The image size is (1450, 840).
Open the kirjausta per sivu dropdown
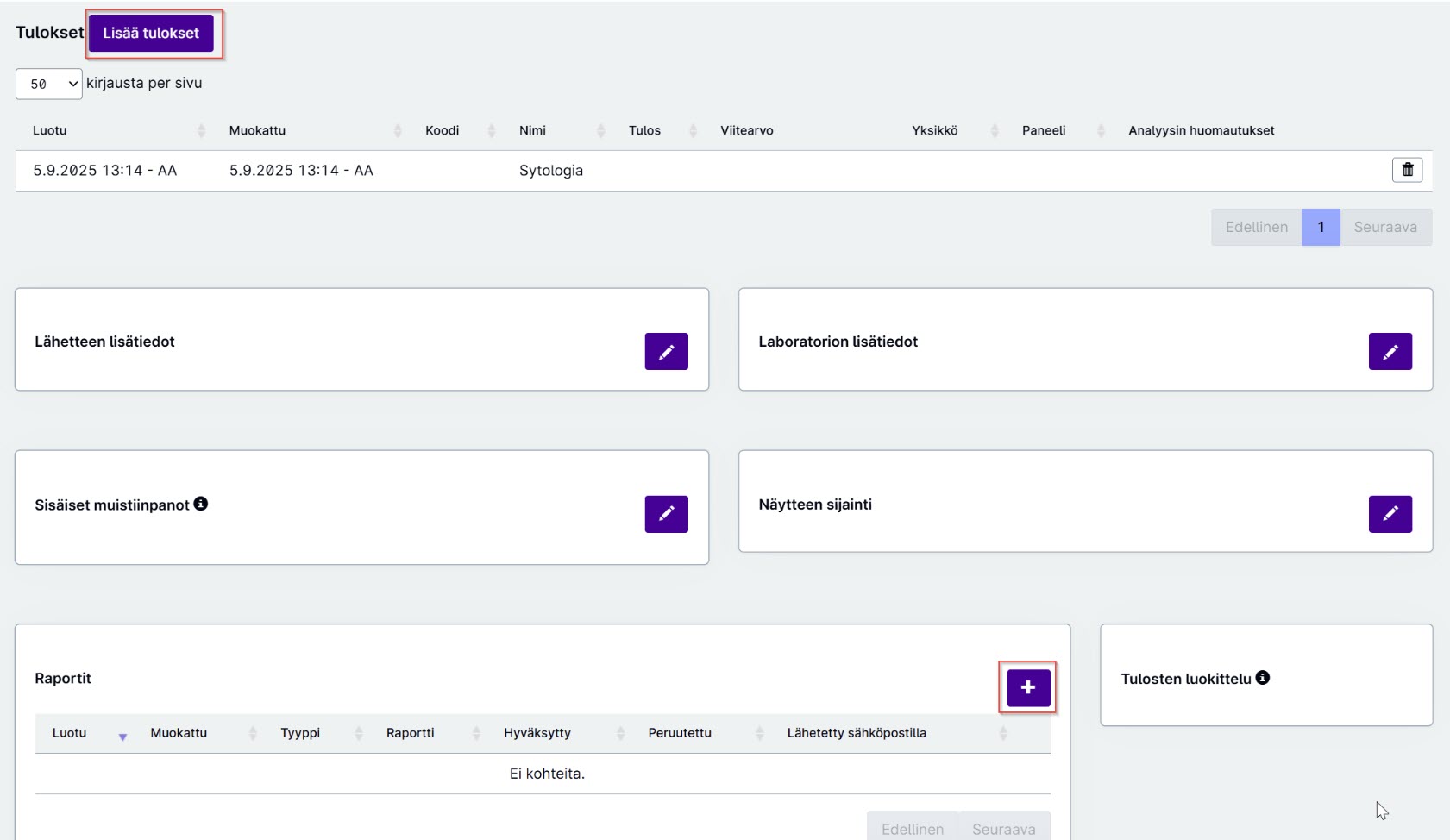click(x=49, y=84)
